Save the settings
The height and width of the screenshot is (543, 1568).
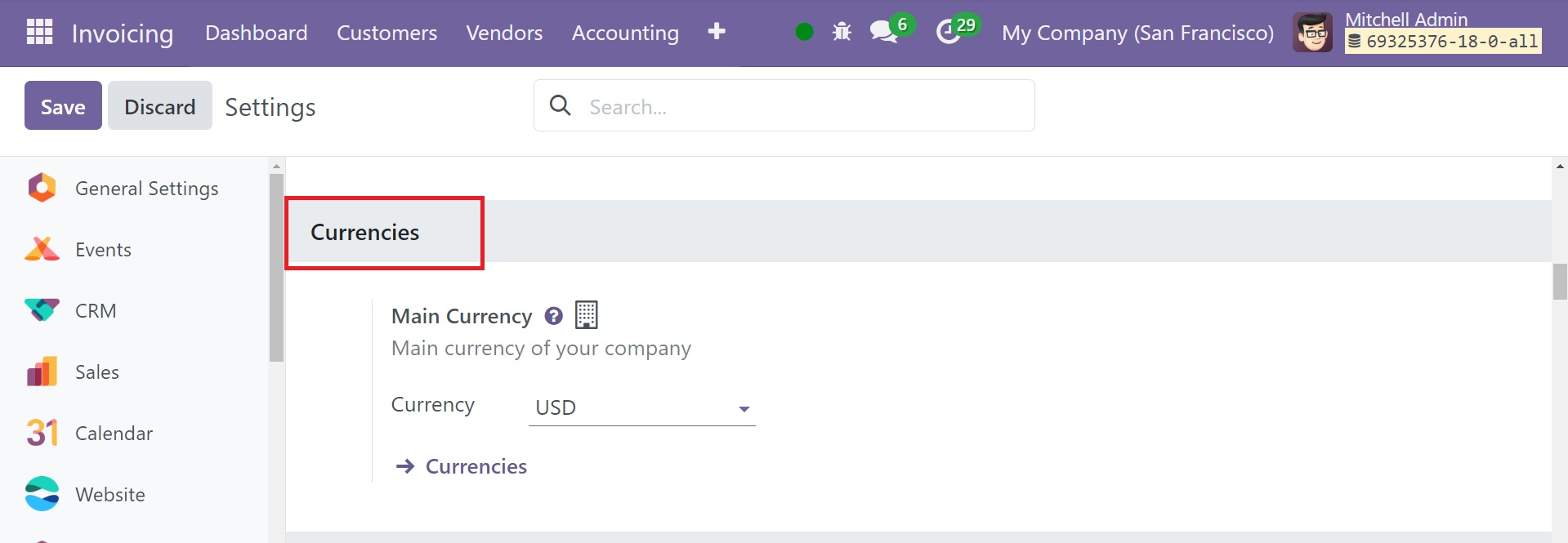63,105
